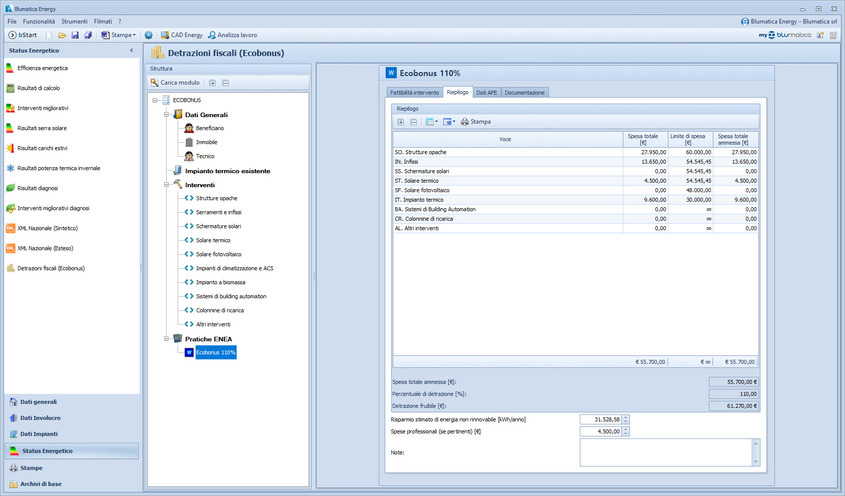Select Ecobonus 110% tree item

[216, 353]
